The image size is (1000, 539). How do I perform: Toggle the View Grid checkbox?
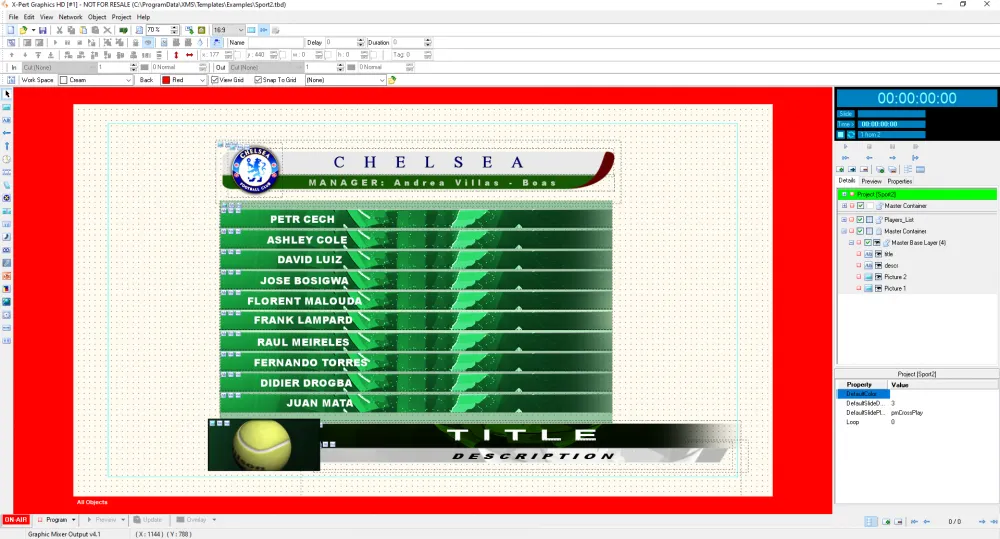215,80
